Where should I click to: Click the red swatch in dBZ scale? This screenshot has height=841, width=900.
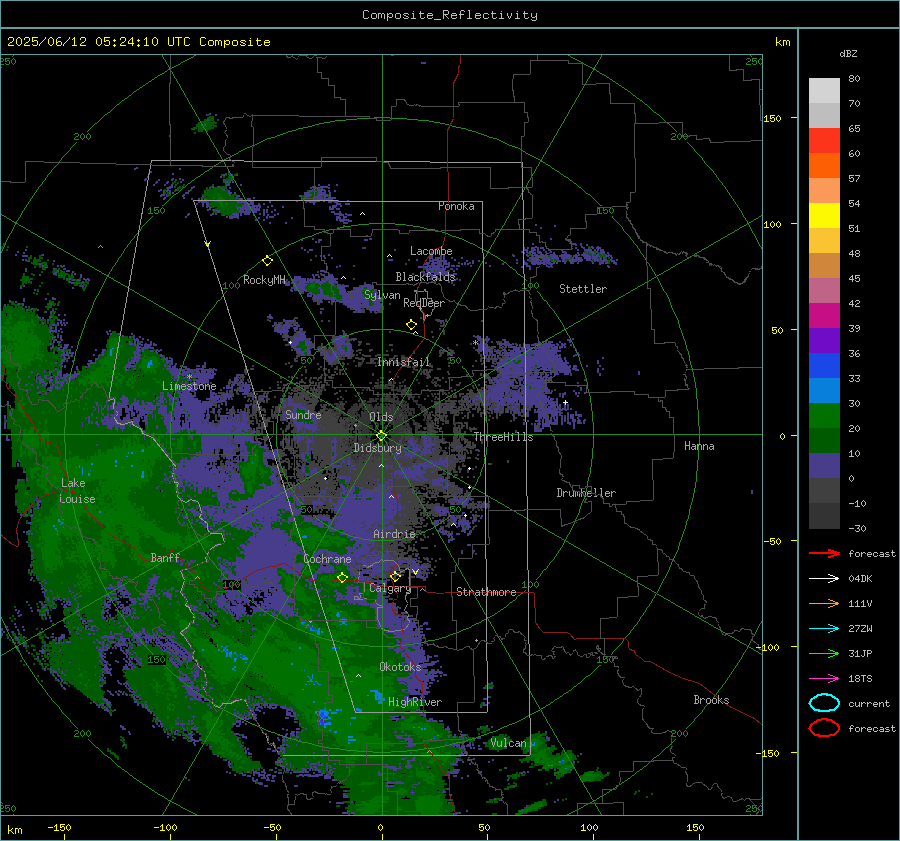pyautogui.click(x=824, y=141)
